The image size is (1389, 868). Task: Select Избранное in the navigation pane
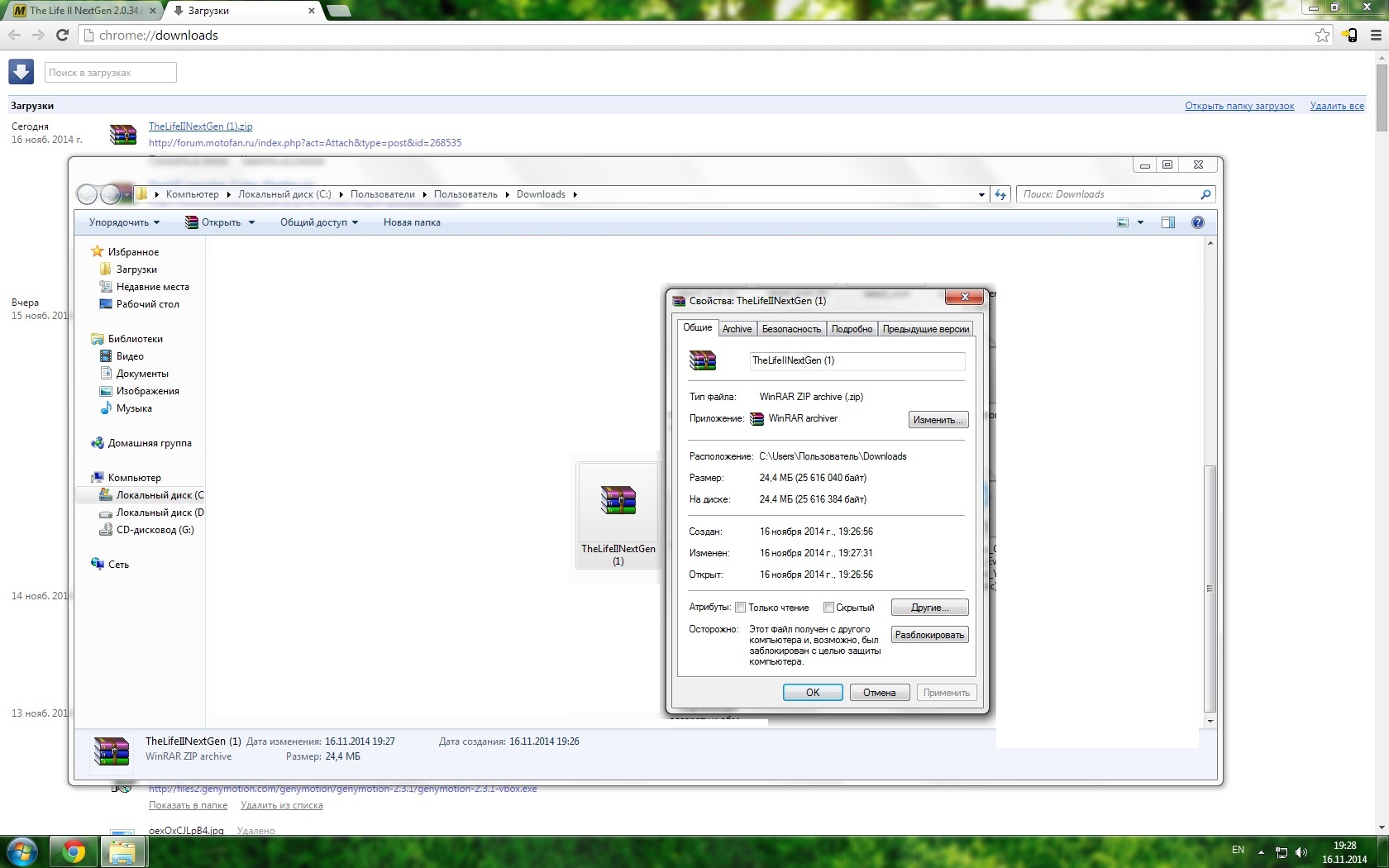tap(133, 252)
